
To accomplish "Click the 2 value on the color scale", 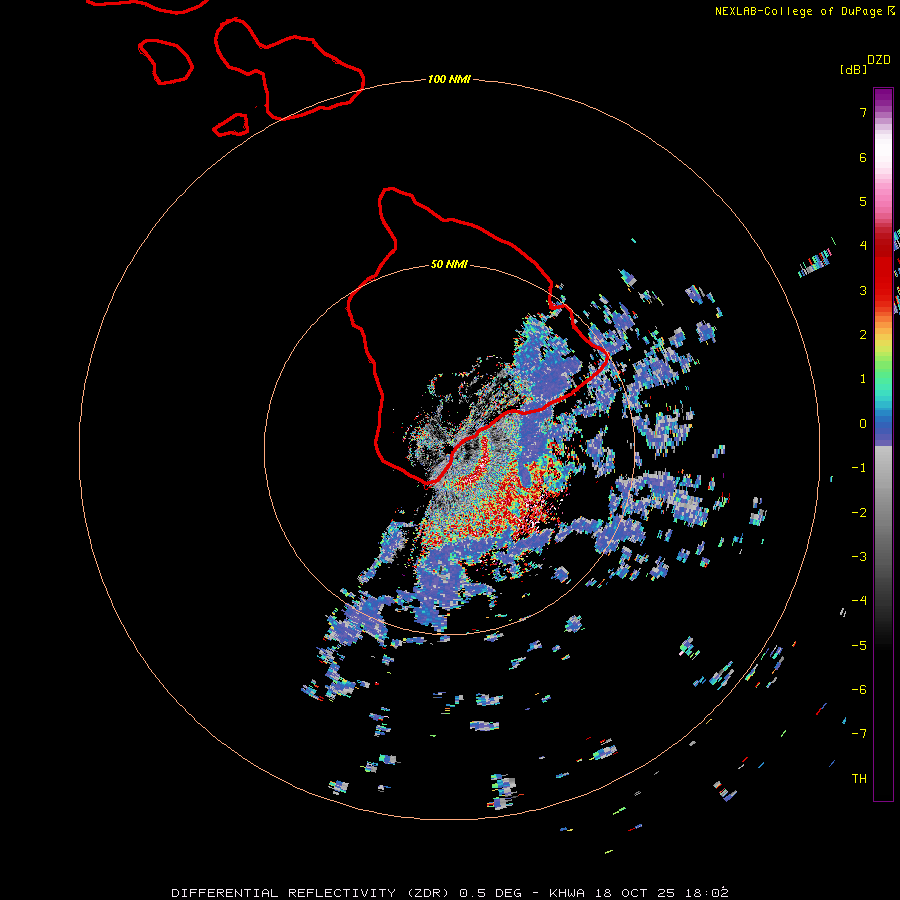I will coord(863,335).
